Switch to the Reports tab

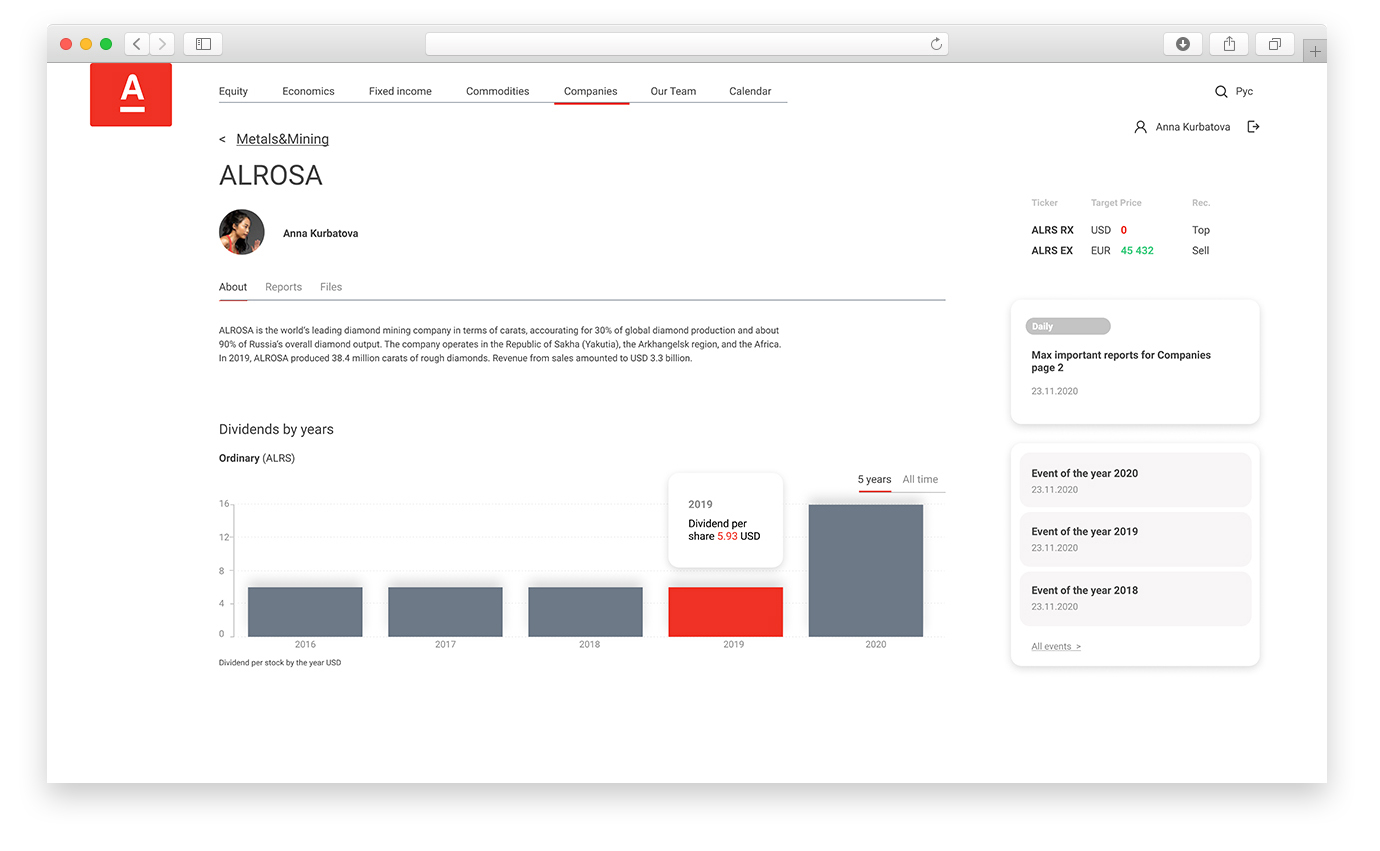[283, 287]
